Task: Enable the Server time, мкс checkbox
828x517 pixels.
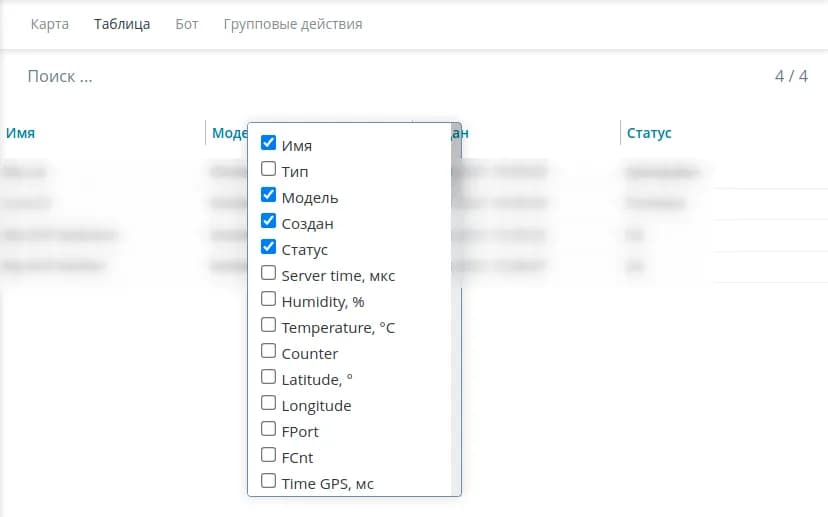Action: pyautogui.click(x=268, y=273)
